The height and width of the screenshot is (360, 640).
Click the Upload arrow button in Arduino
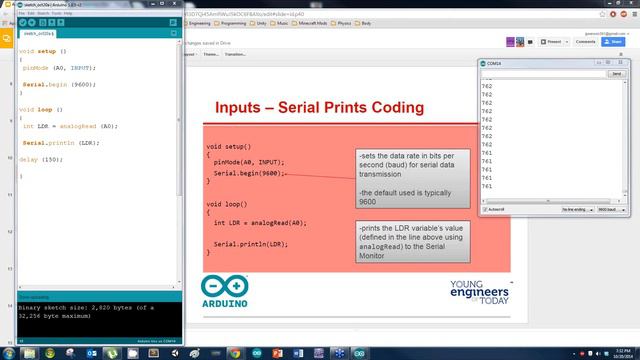tap(32, 22)
